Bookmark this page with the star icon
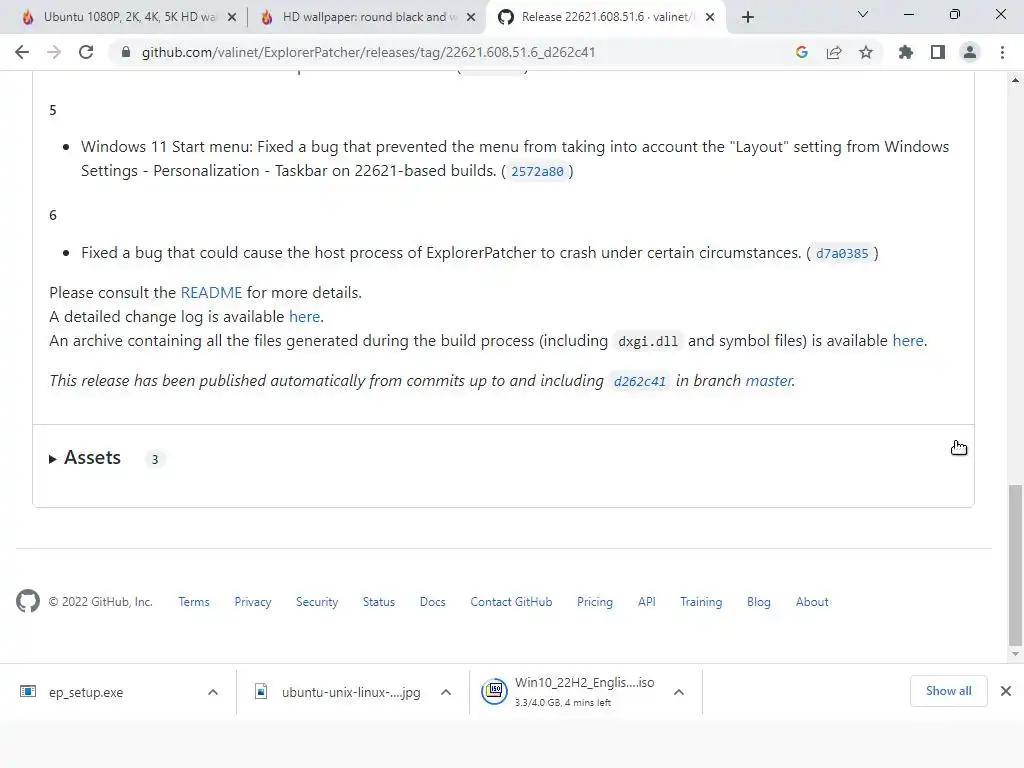Screen dimensions: 1024x768 (866, 52)
